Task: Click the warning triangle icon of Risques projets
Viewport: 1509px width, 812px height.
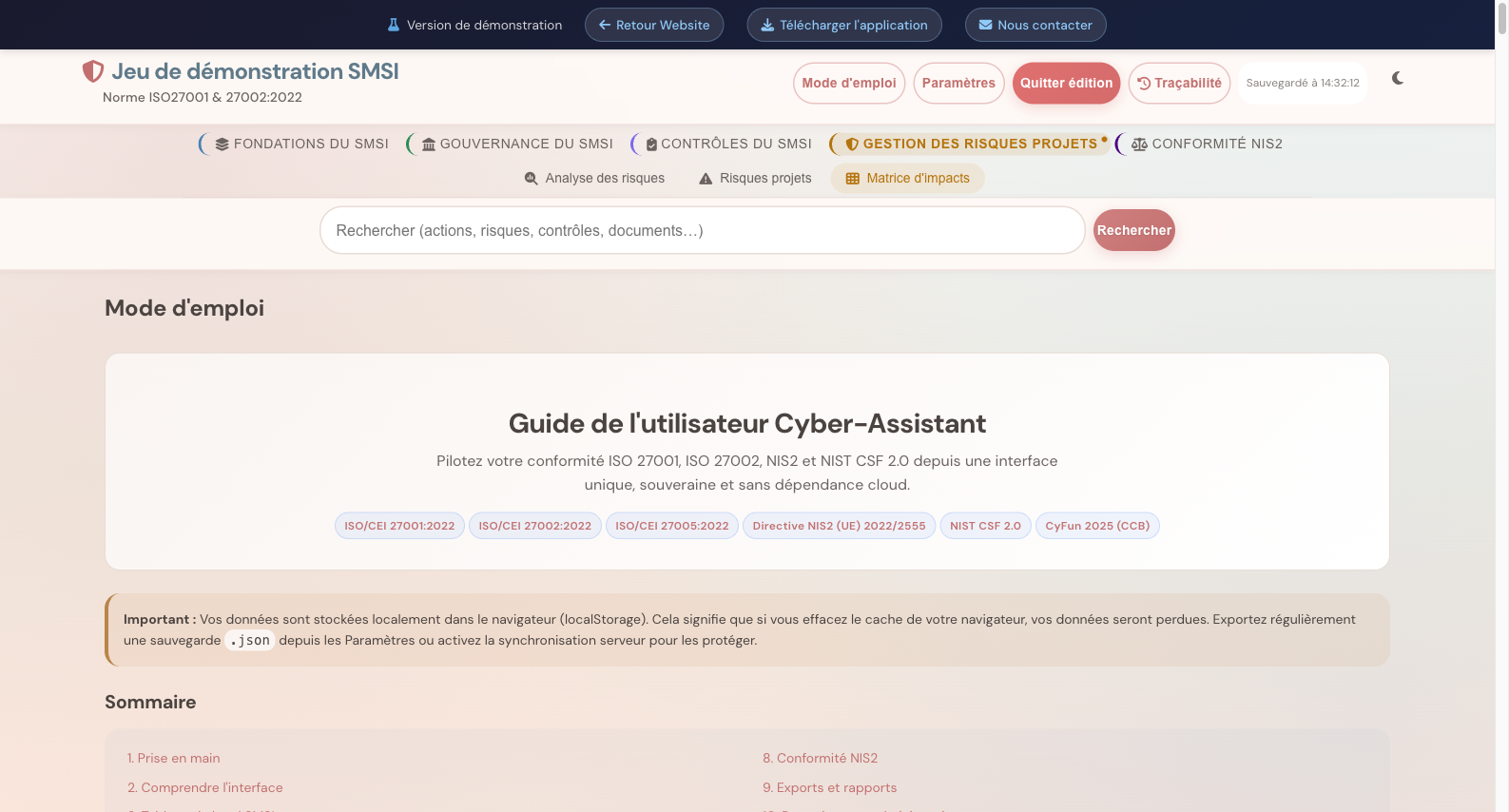Action: click(706, 178)
